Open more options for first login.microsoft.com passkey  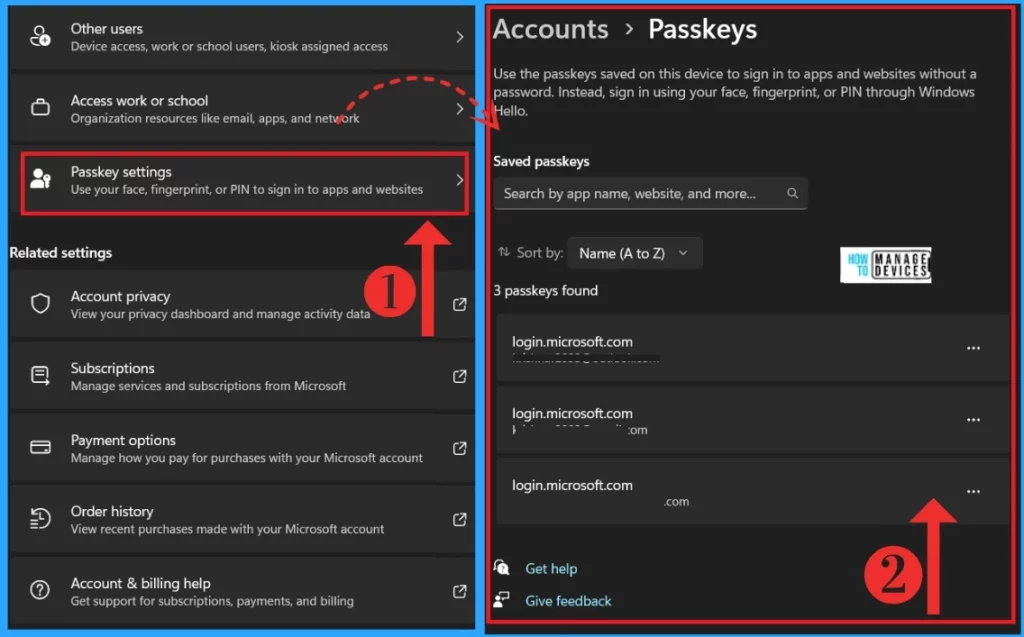point(973,348)
